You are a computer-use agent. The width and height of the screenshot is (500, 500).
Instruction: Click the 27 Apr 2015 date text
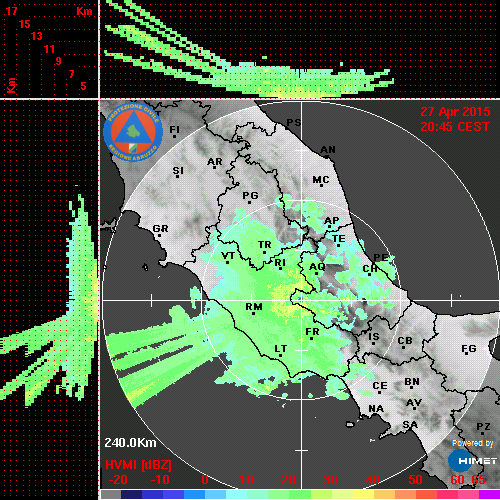click(x=455, y=112)
